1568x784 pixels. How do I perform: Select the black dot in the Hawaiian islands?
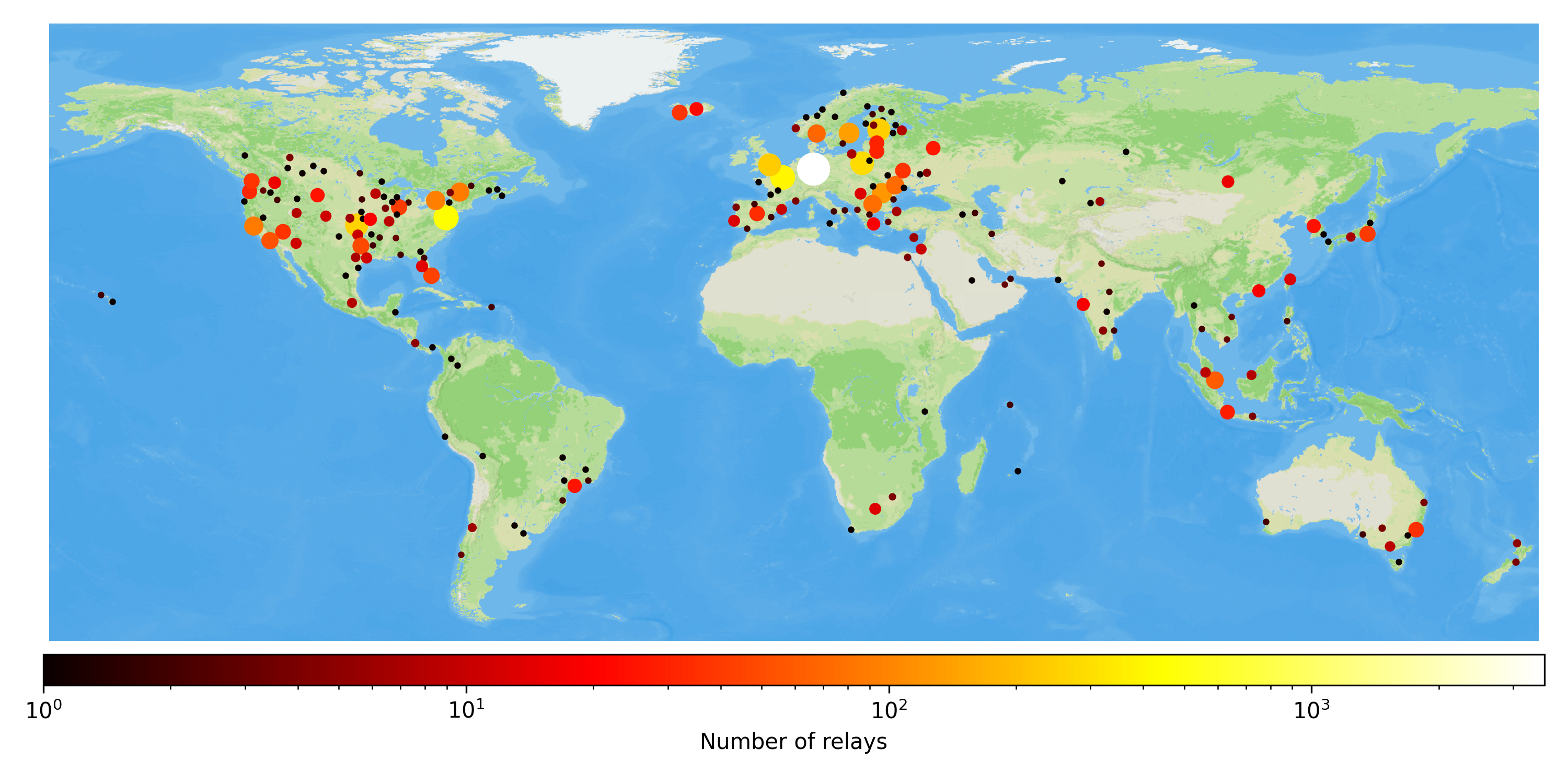pyautogui.click(x=112, y=302)
